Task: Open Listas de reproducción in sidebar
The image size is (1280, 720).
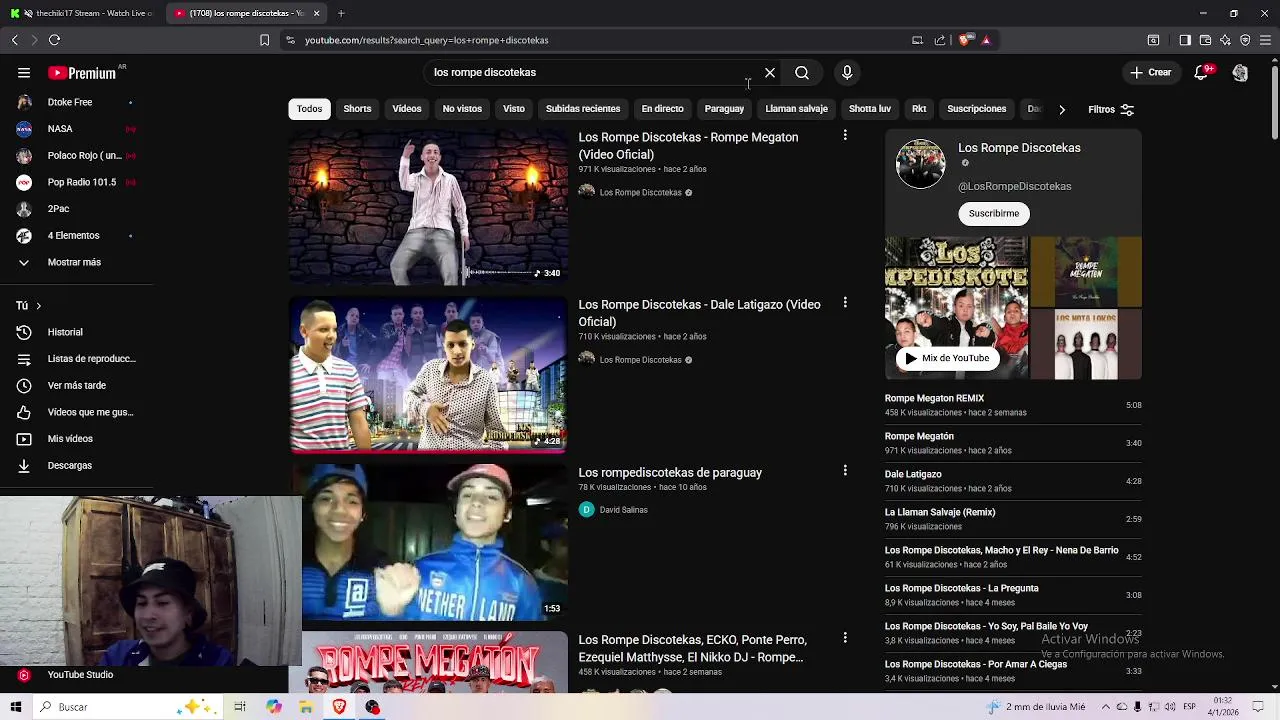Action: pyautogui.click(x=76, y=359)
